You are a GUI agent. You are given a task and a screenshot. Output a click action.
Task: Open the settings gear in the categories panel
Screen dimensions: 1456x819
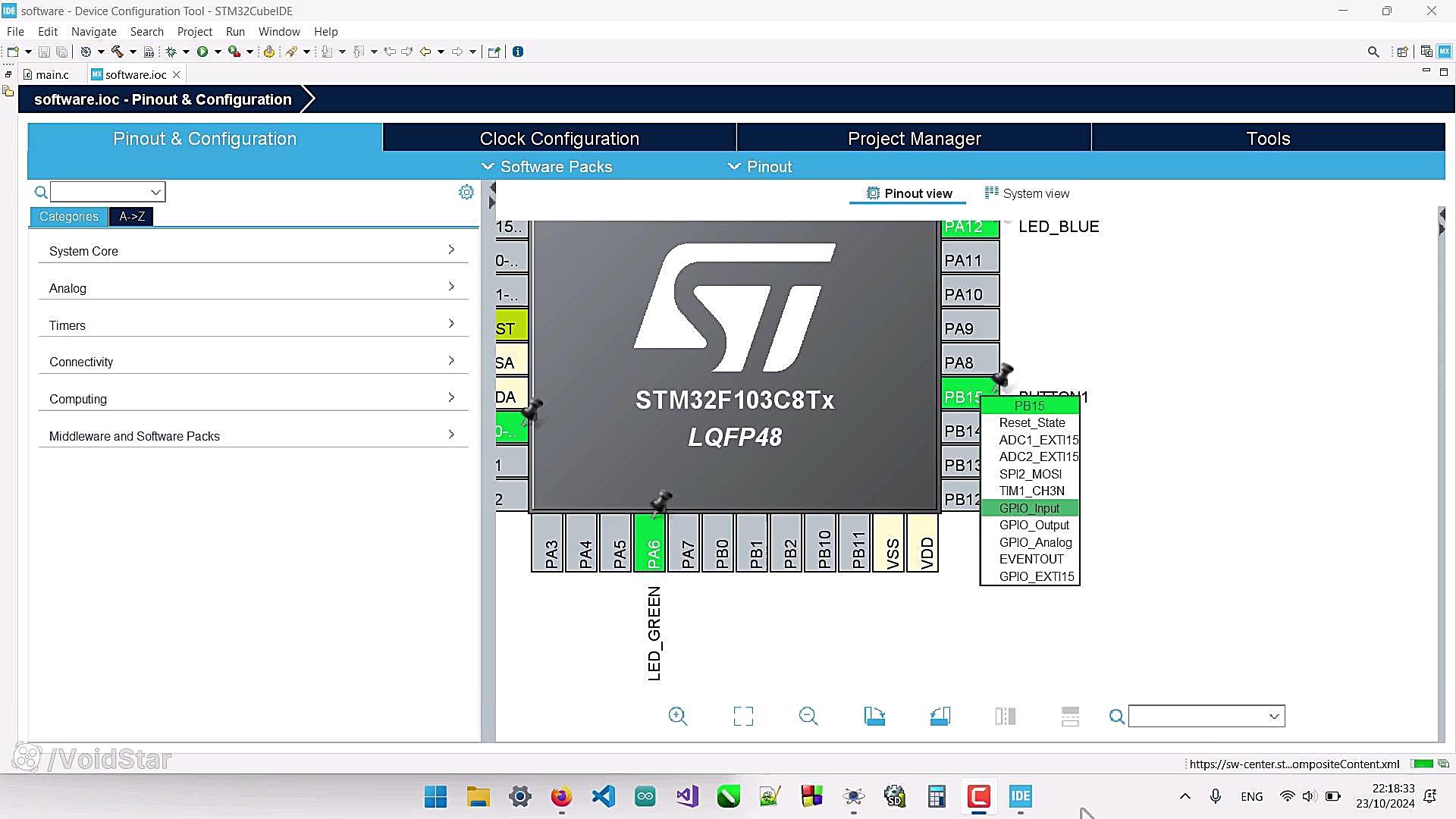[x=466, y=193]
